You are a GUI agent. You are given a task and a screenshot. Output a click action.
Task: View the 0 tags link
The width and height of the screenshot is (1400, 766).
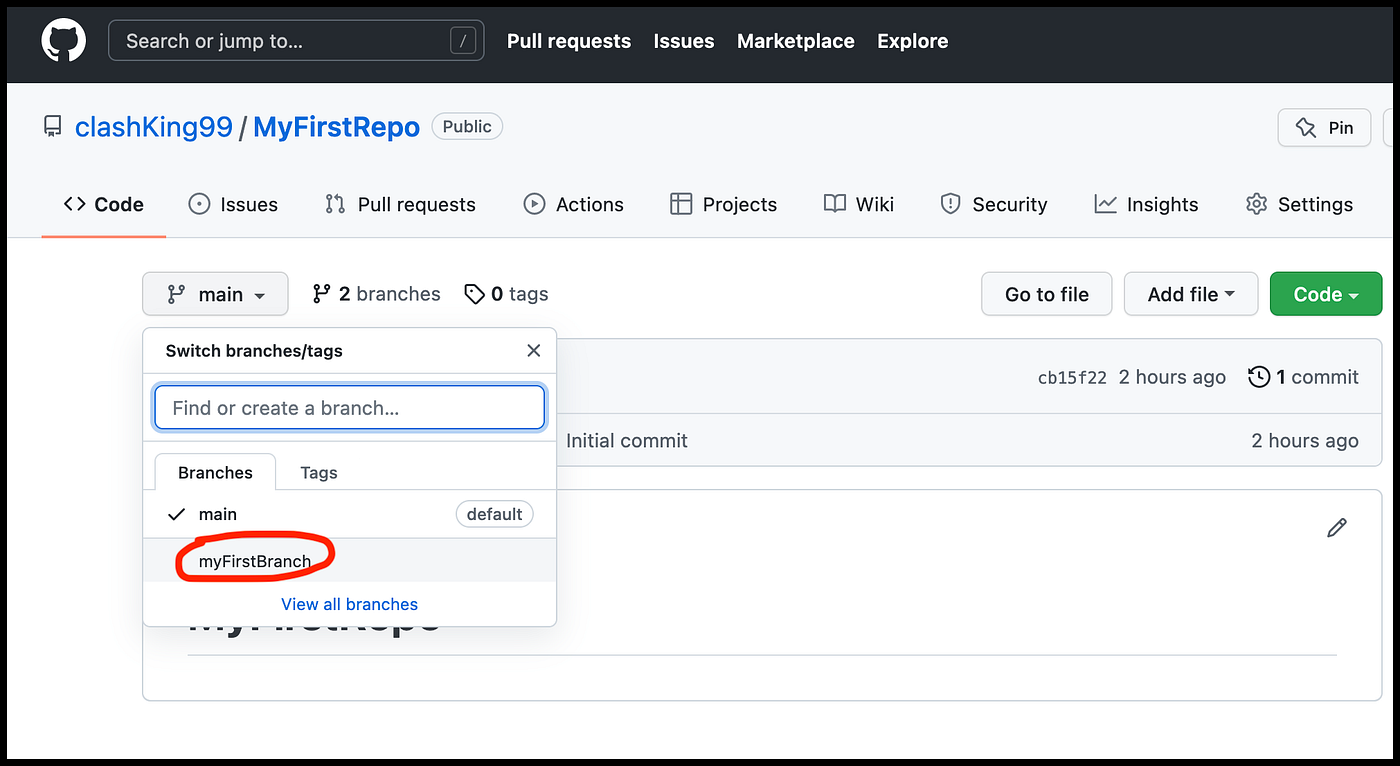506,294
